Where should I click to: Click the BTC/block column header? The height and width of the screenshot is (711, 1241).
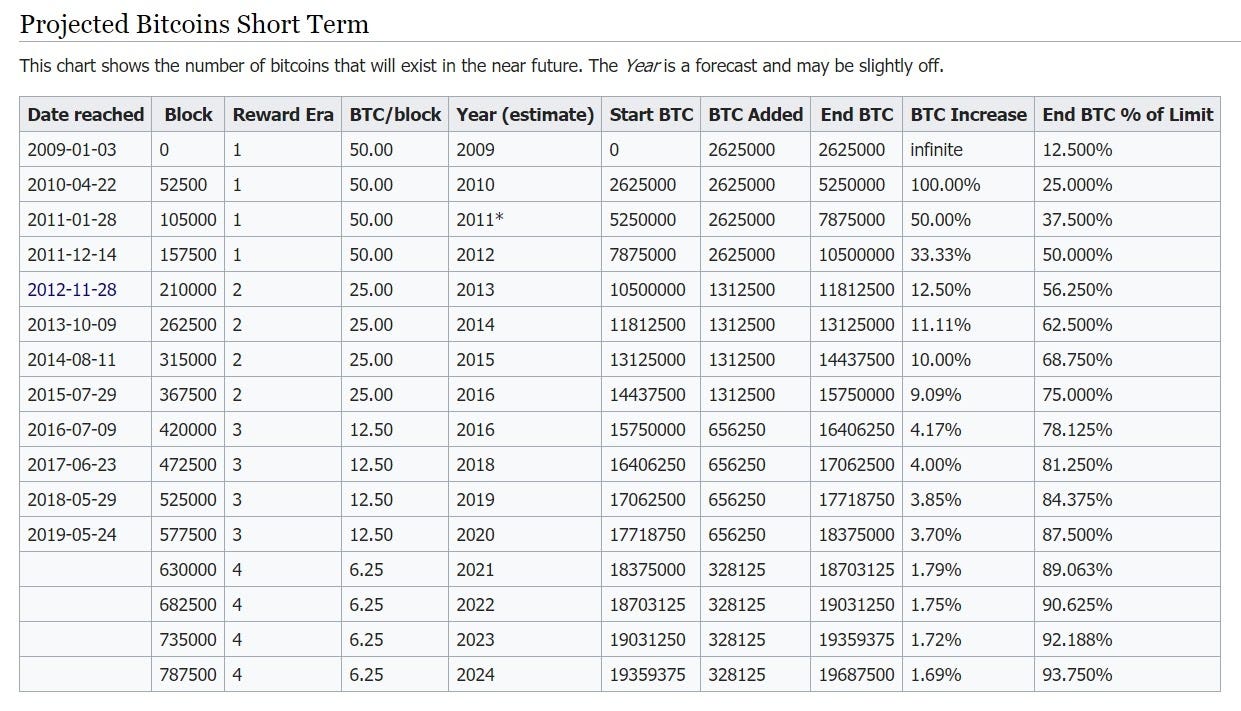tap(395, 115)
